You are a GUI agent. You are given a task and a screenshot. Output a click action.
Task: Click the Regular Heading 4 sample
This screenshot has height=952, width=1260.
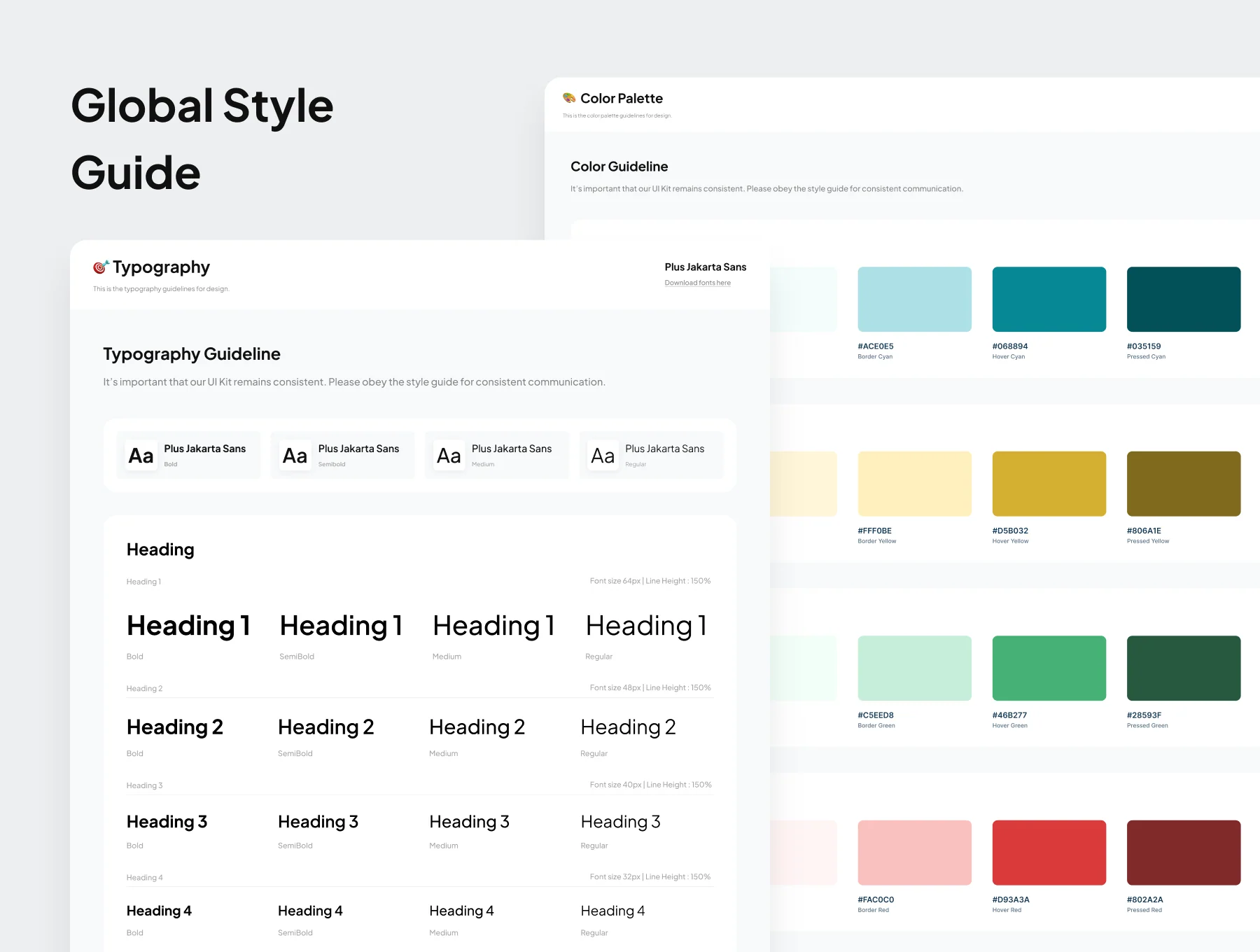point(612,911)
